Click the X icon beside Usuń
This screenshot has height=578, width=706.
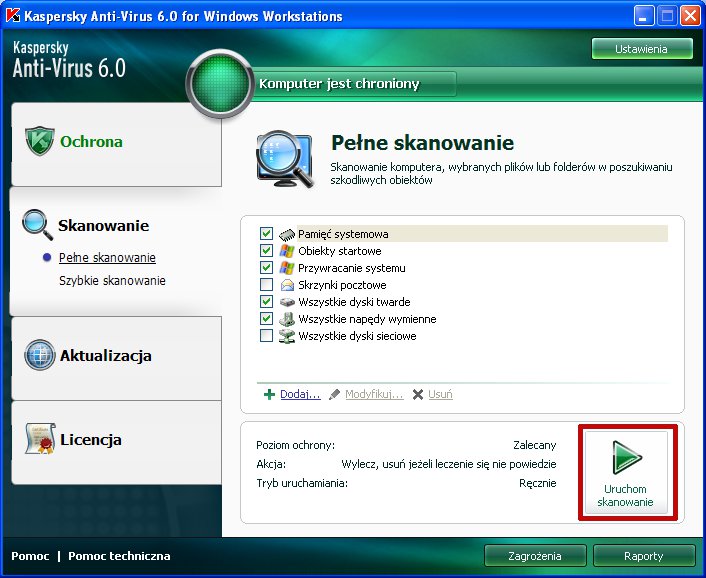coord(418,394)
